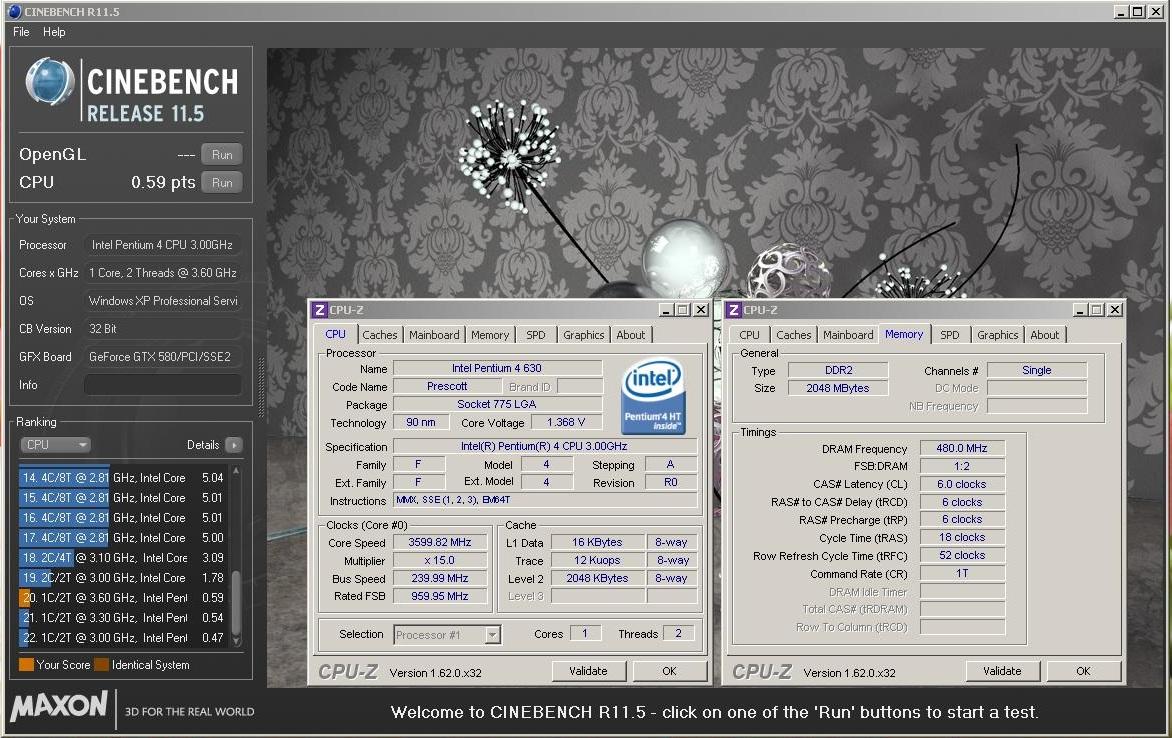The height and width of the screenshot is (738, 1172).
Task: Select Mainboard tab in right CPU-Z window
Action: [848, 335]
